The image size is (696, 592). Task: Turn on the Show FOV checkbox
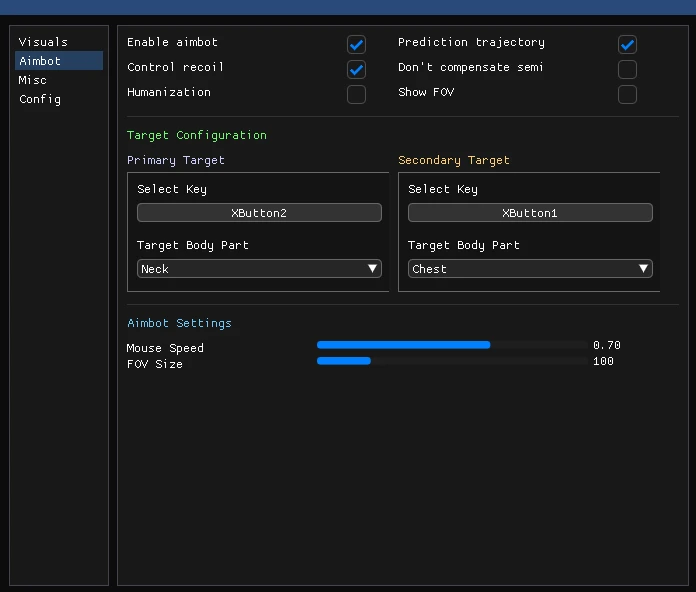627,95
